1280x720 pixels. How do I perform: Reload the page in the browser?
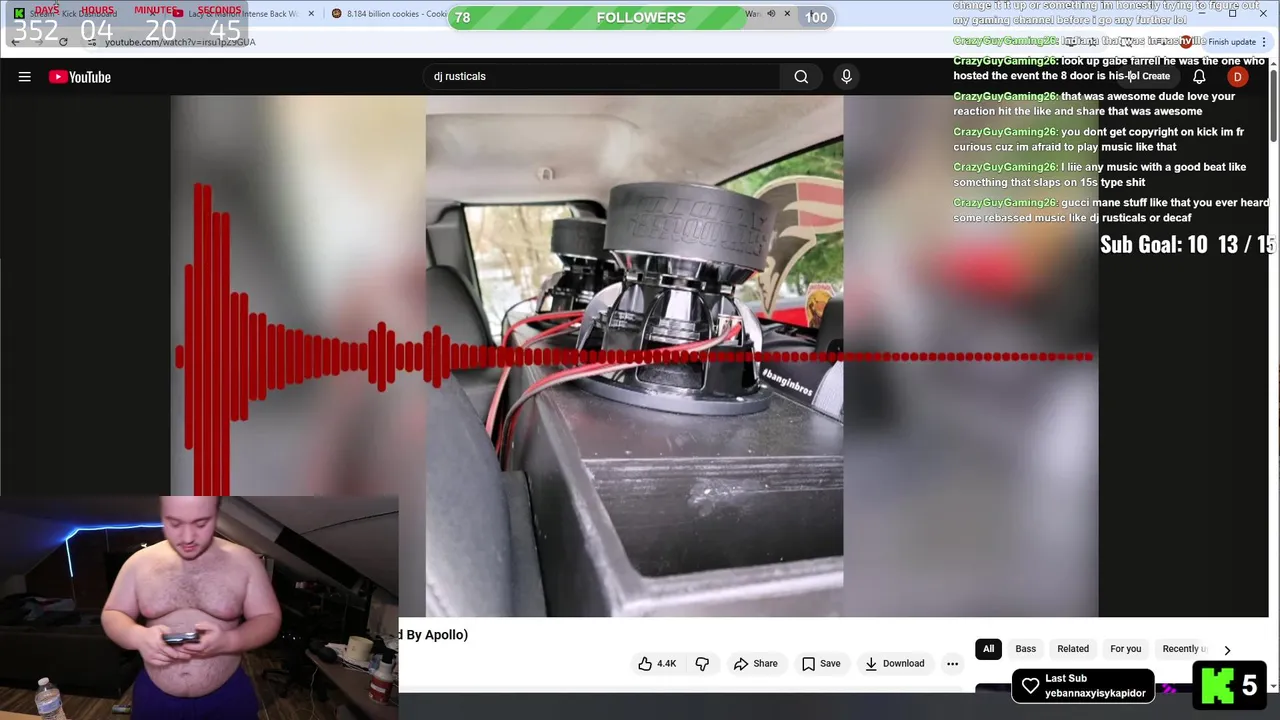click(x=63, y=42)
